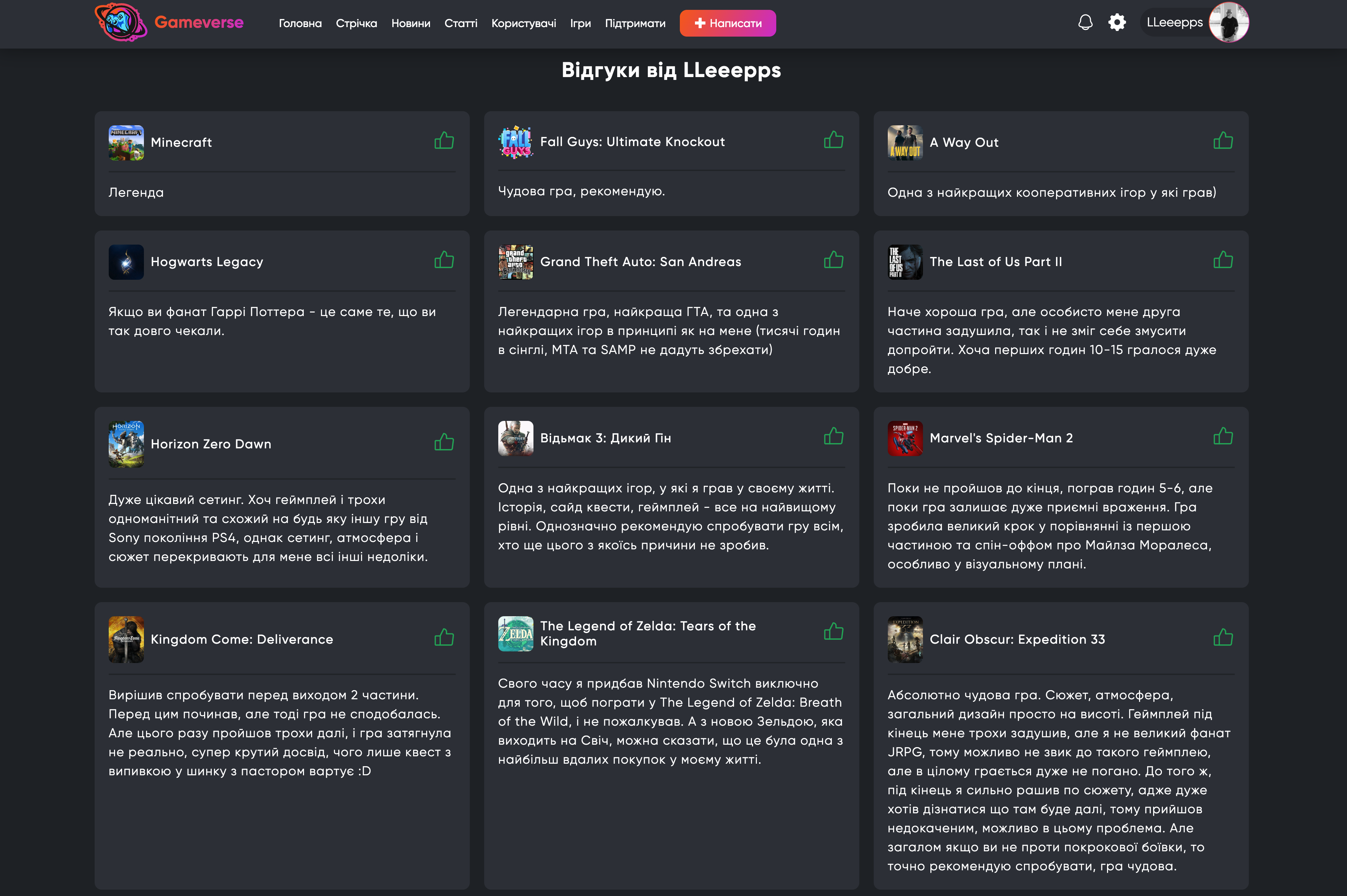Click thumbs-up icon on Kingdom Come review
This screenshot has width=1347, height=896.
click(x=444, y=637)
